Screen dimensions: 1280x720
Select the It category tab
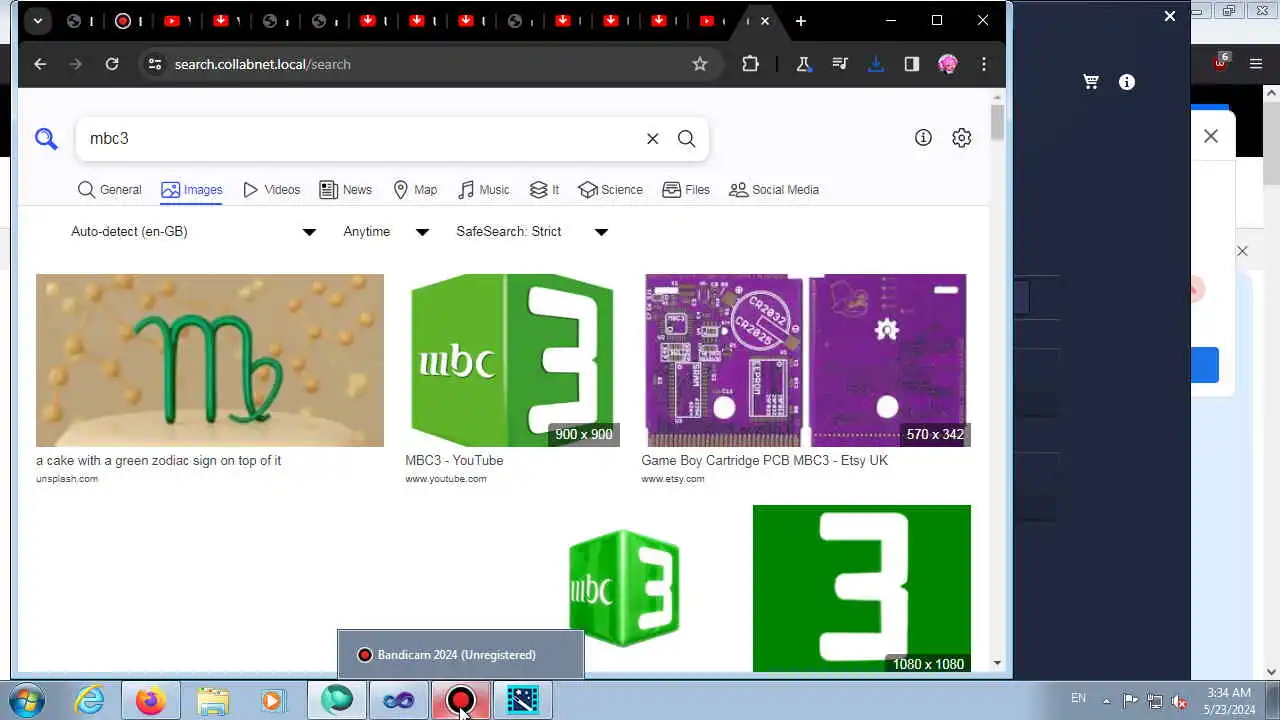tap(544, 190)
